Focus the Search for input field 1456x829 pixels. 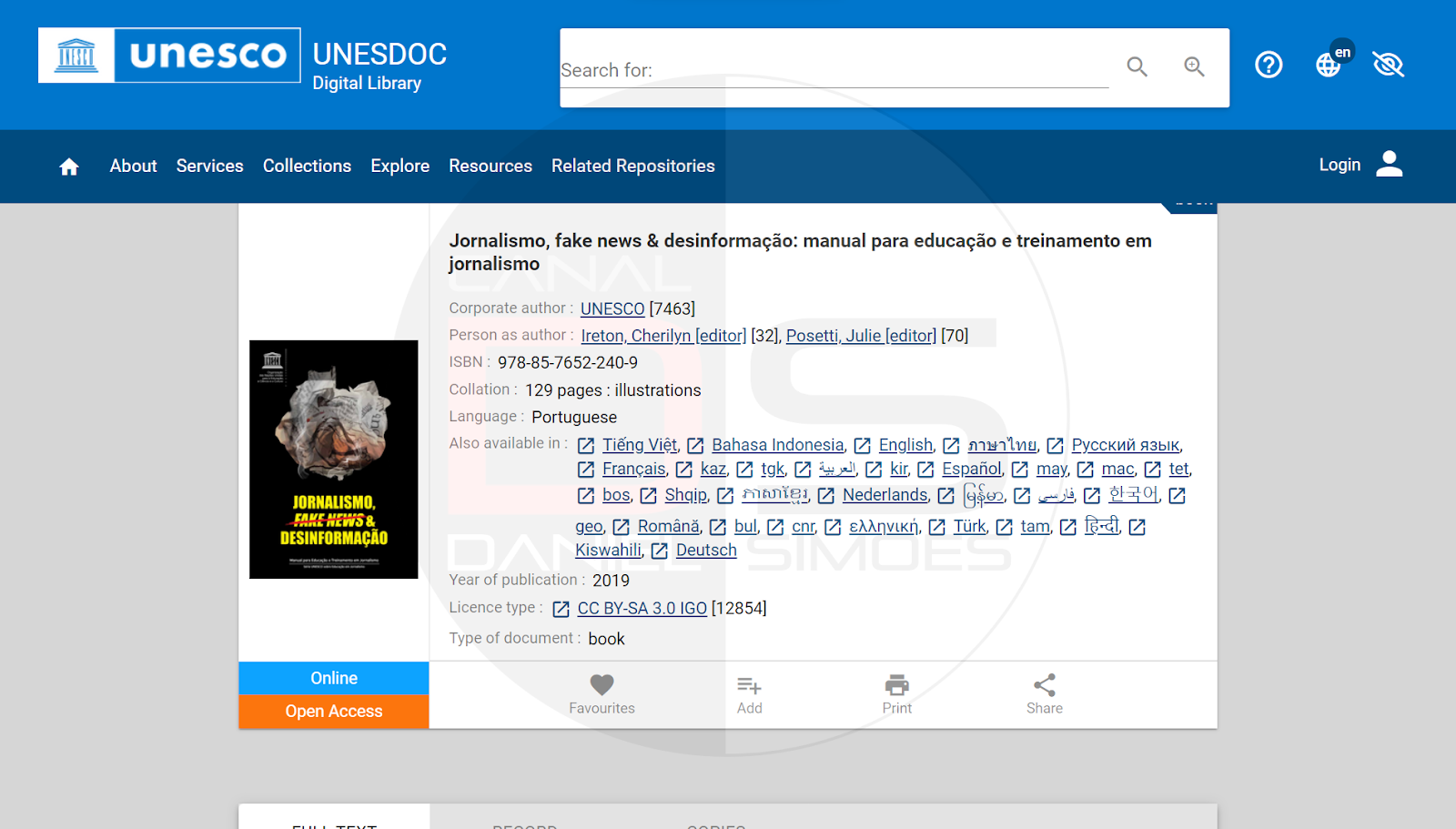834,70
